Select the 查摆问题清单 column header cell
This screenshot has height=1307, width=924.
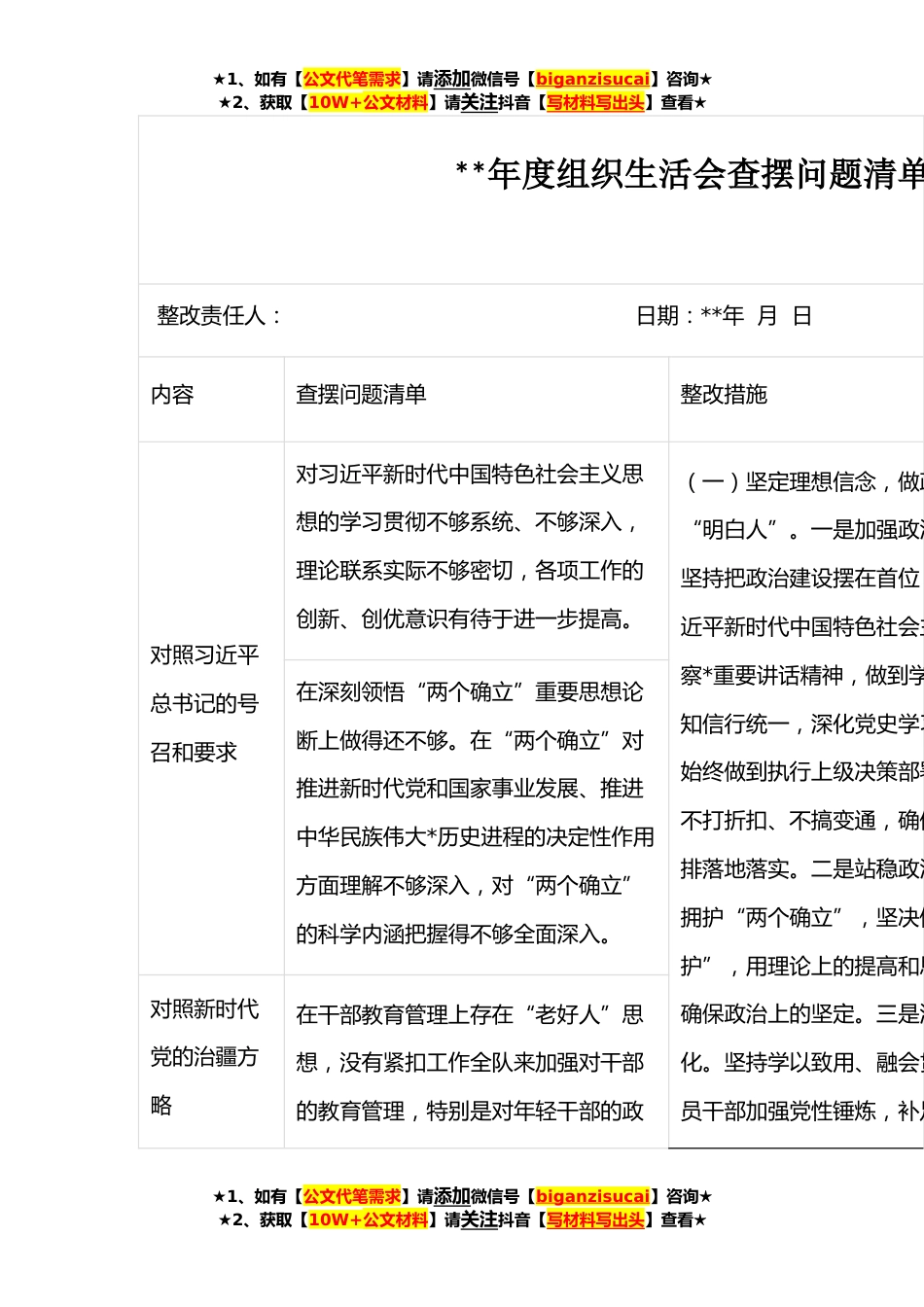click(x=361, y=395)
